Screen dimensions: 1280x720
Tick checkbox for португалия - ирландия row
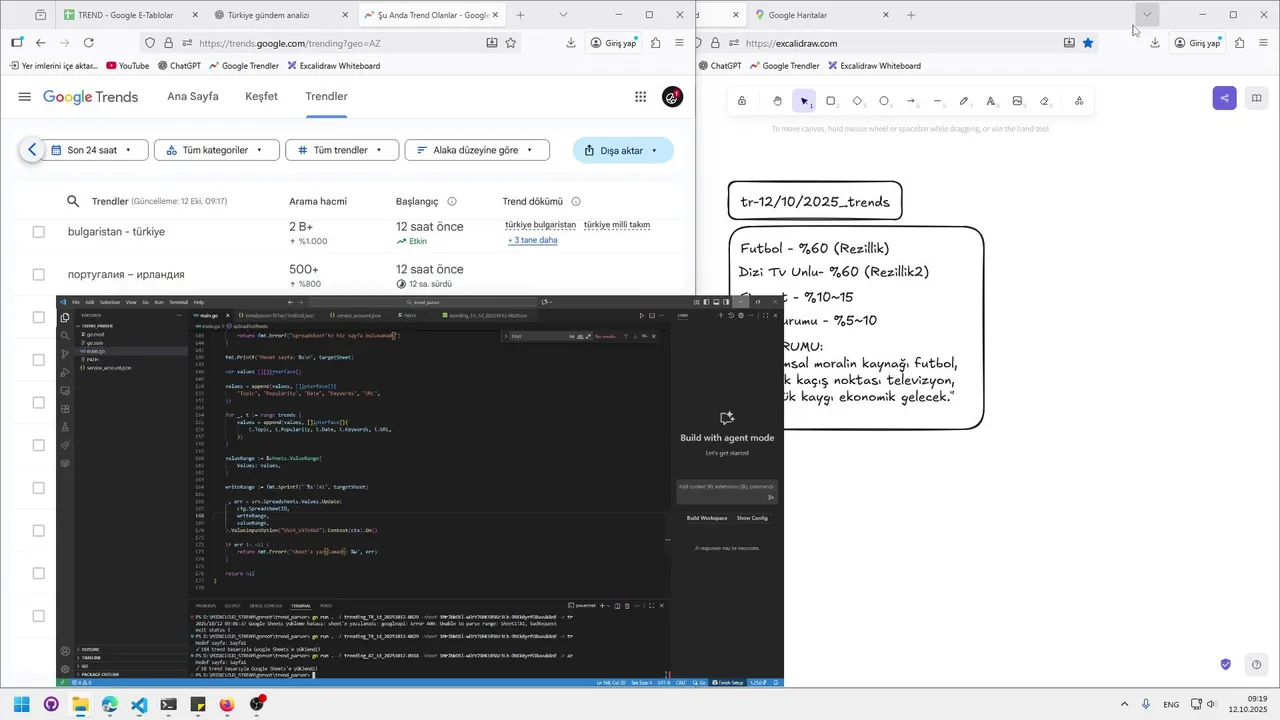pos(38,274)
